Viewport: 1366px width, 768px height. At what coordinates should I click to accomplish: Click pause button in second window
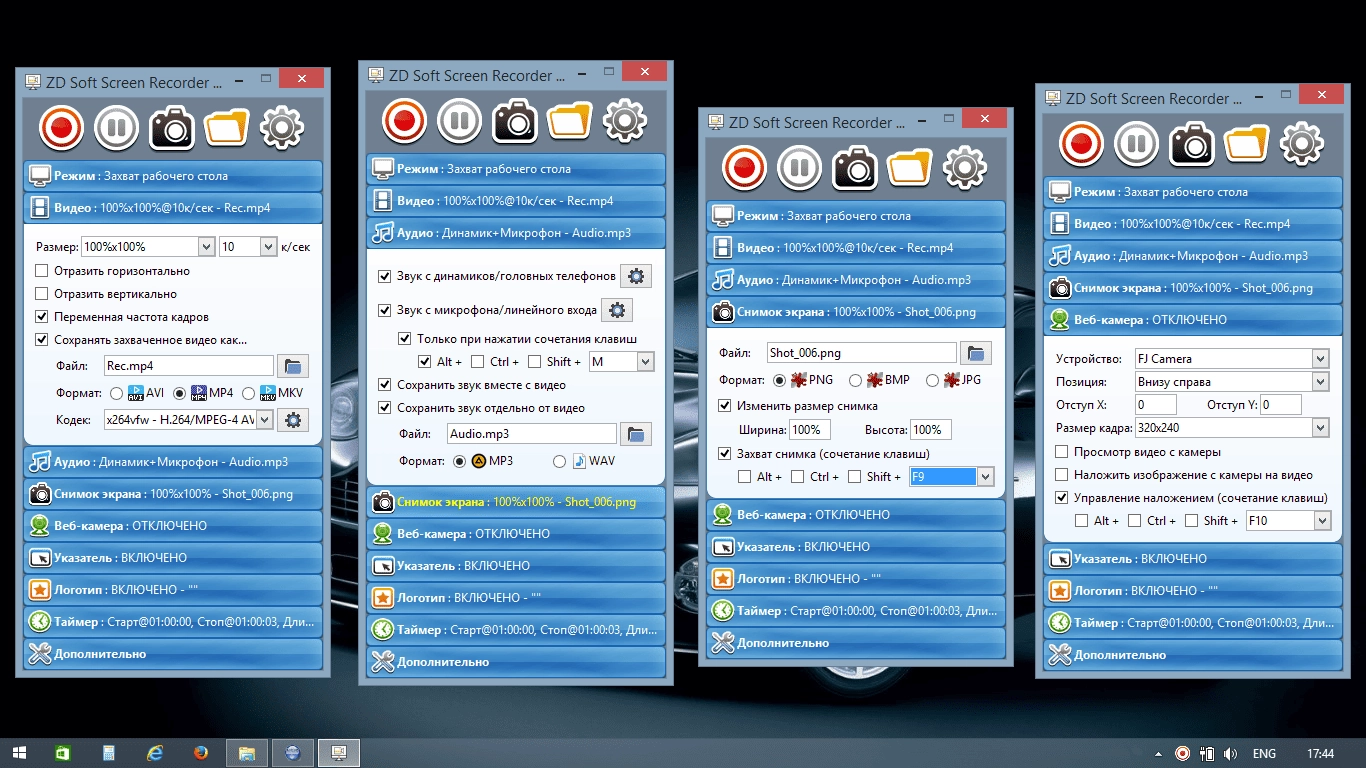459,120
